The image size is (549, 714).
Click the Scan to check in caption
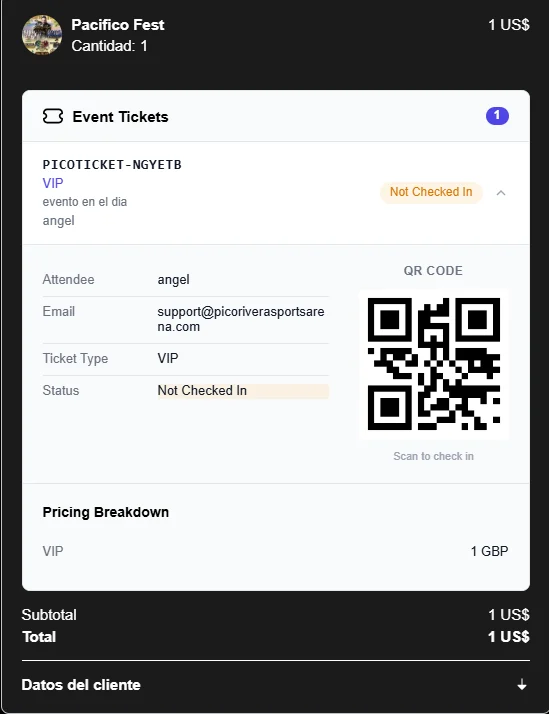433,456
